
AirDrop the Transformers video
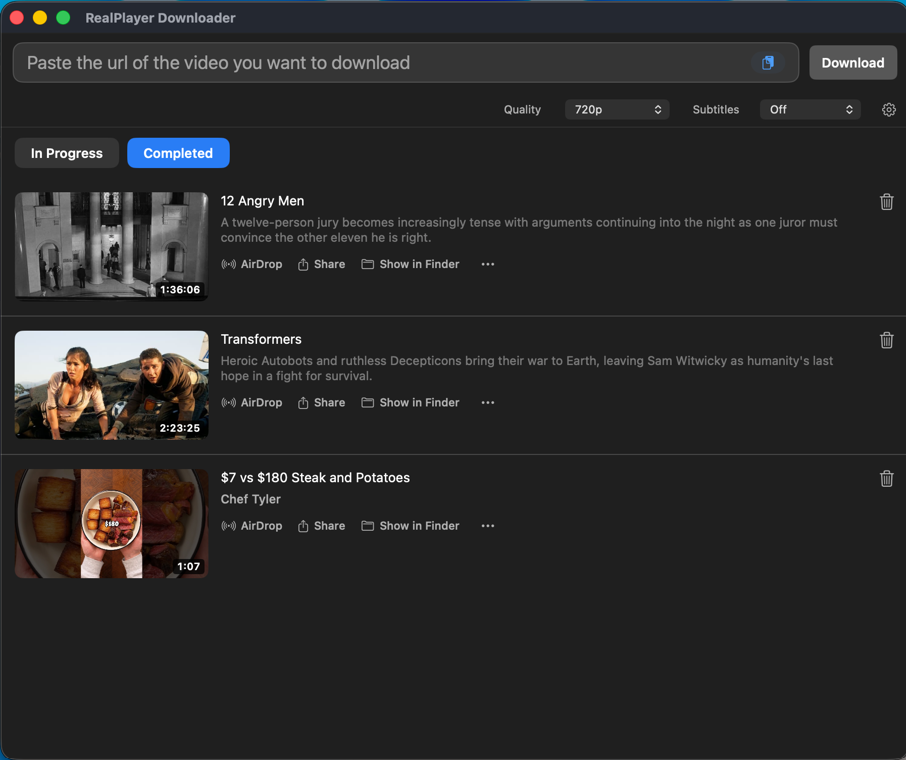point(252,402)
